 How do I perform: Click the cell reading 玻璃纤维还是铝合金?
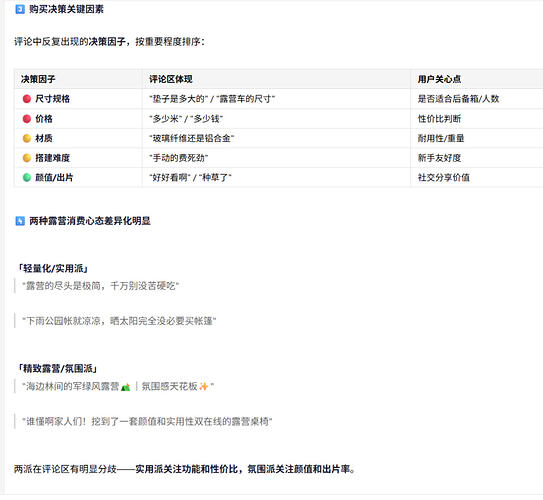276,138
